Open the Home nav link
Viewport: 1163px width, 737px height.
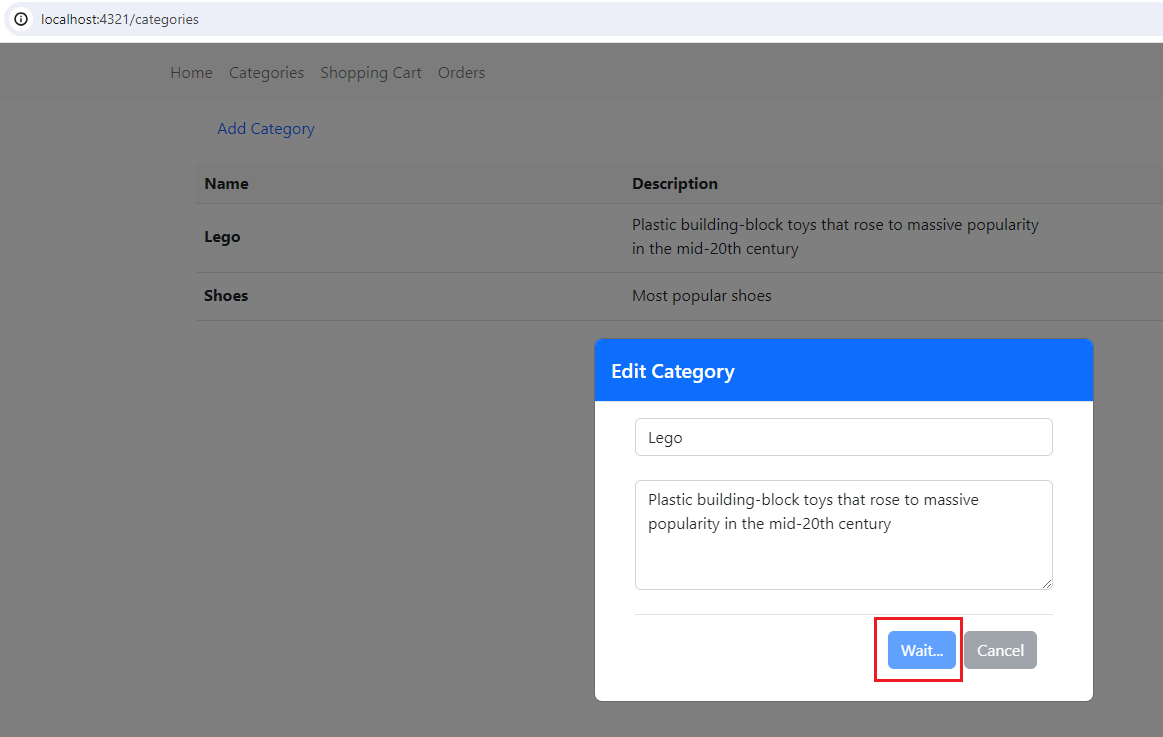[191, 73]
